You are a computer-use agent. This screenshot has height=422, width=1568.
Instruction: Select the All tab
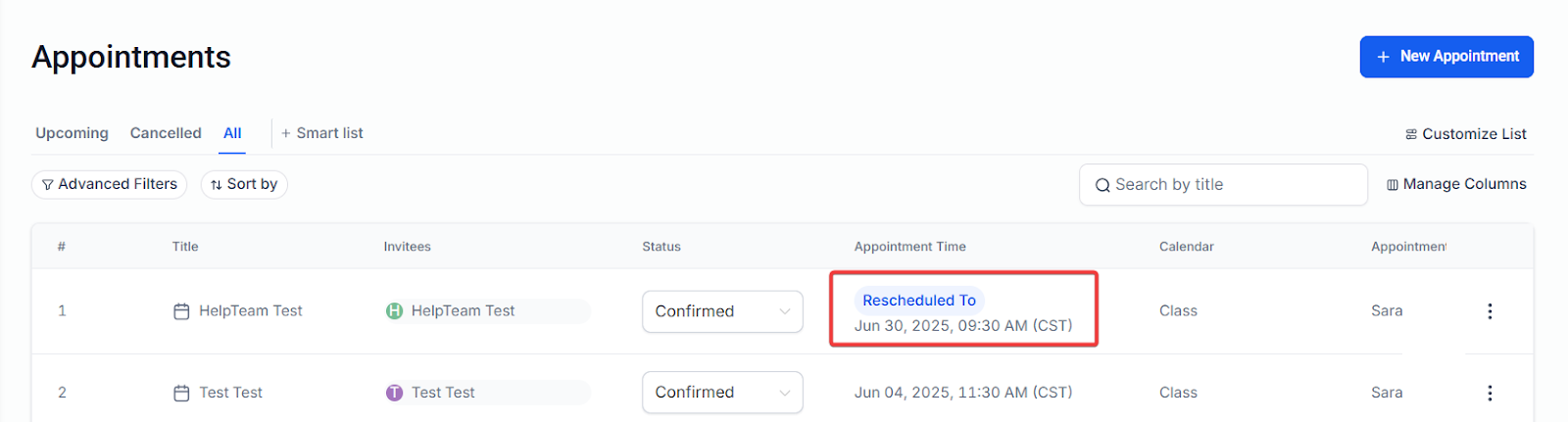click(x=232, y=133)
